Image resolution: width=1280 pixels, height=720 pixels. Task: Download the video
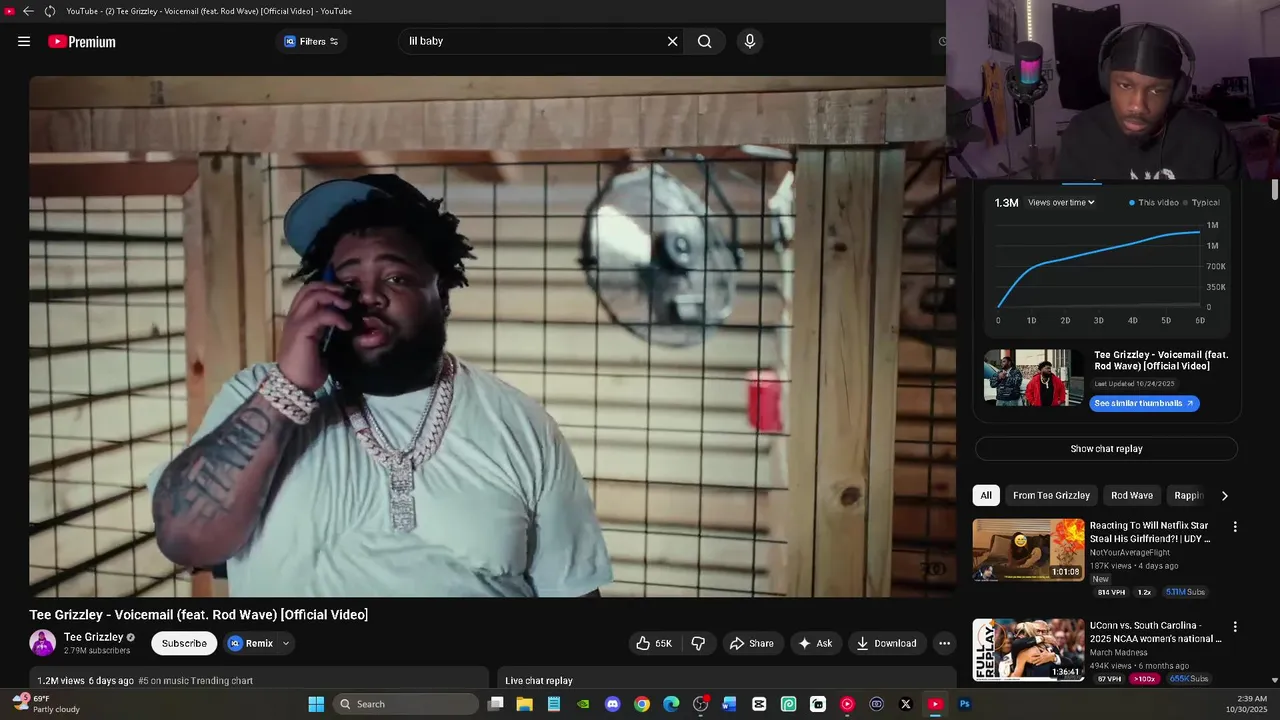point(887,643)
